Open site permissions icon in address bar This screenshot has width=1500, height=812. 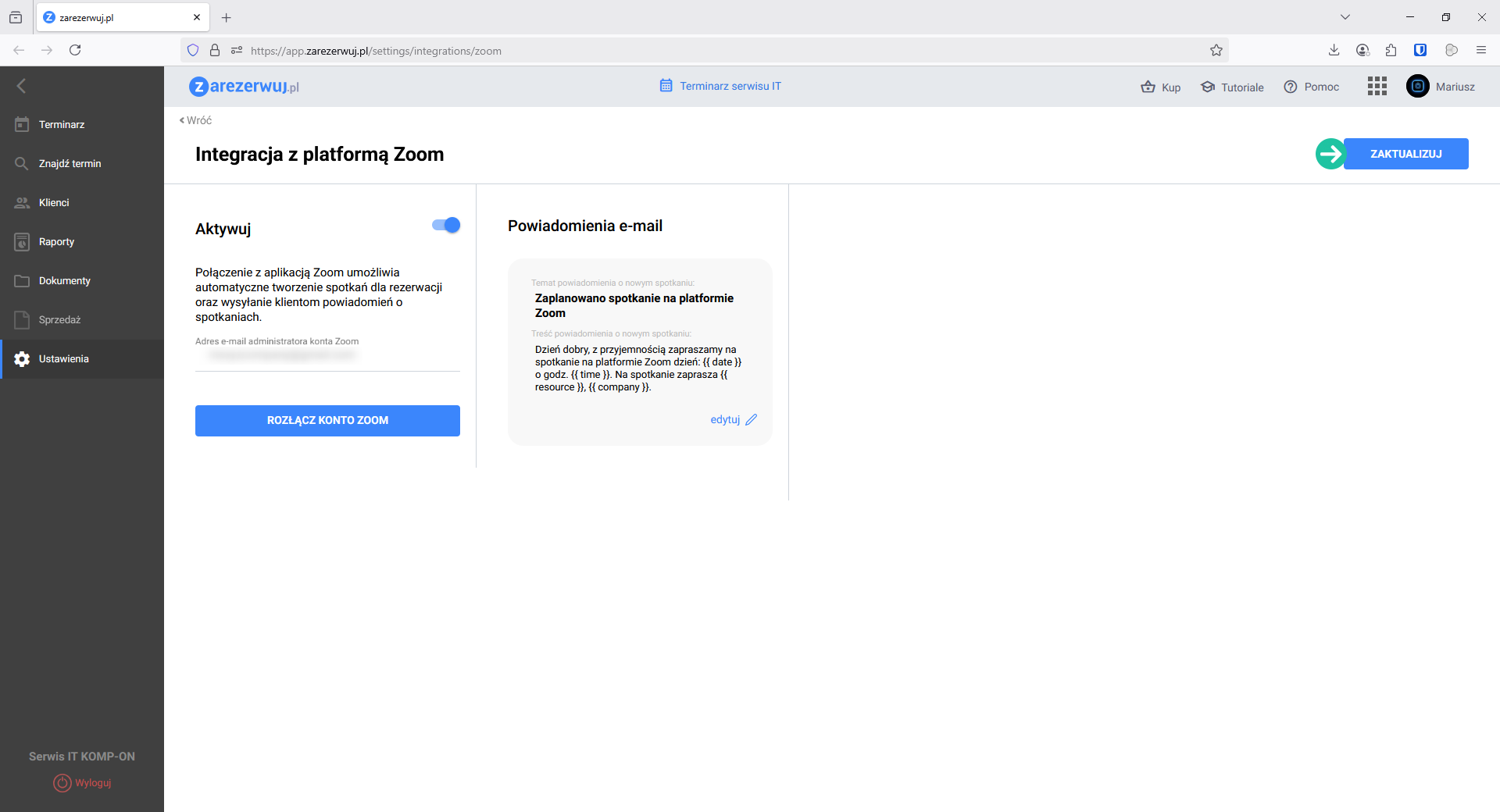coord(237,50)
